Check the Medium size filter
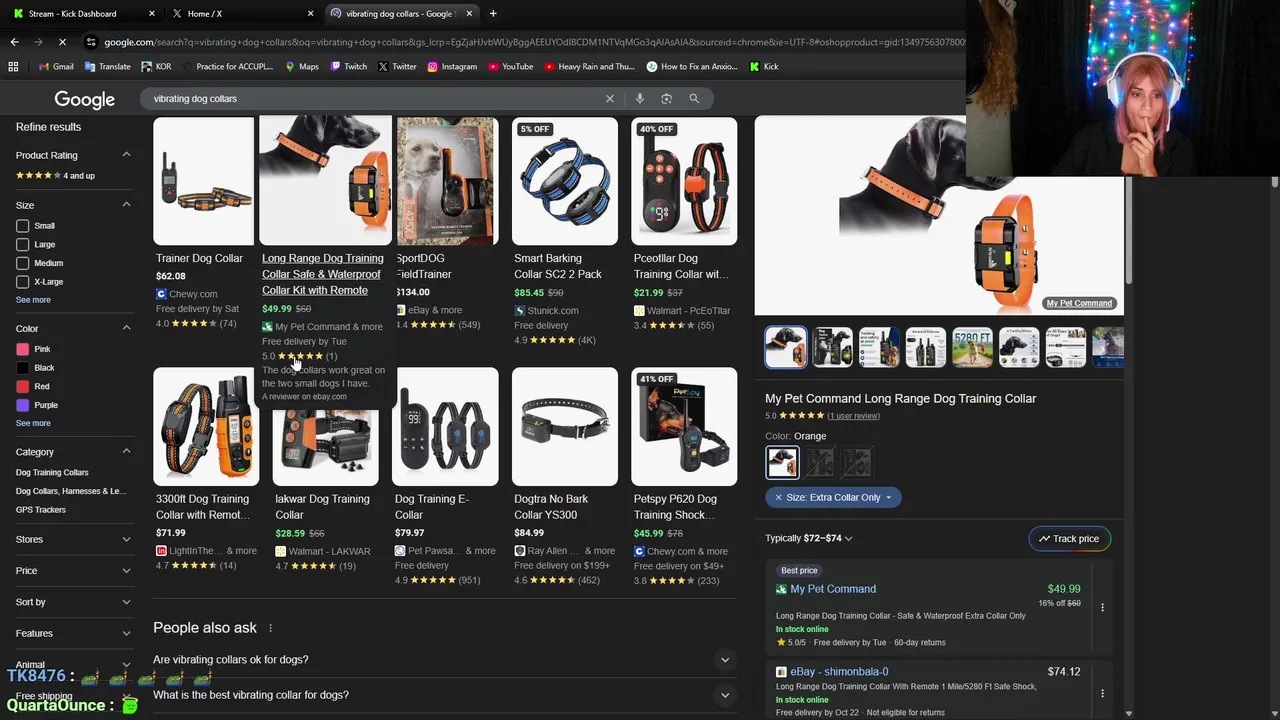The image size is (1280, 720). (x=22, y=263)
